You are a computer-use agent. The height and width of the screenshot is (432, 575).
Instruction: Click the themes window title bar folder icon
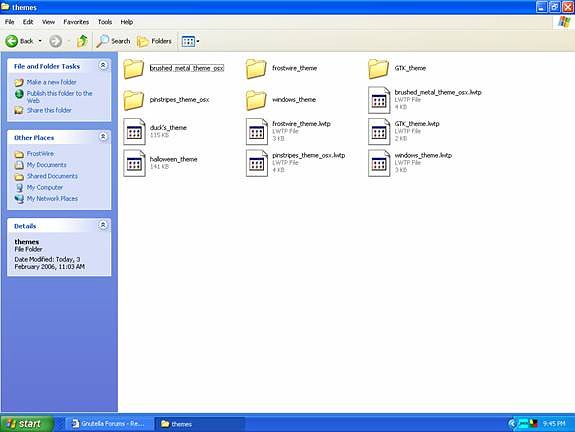5,7
